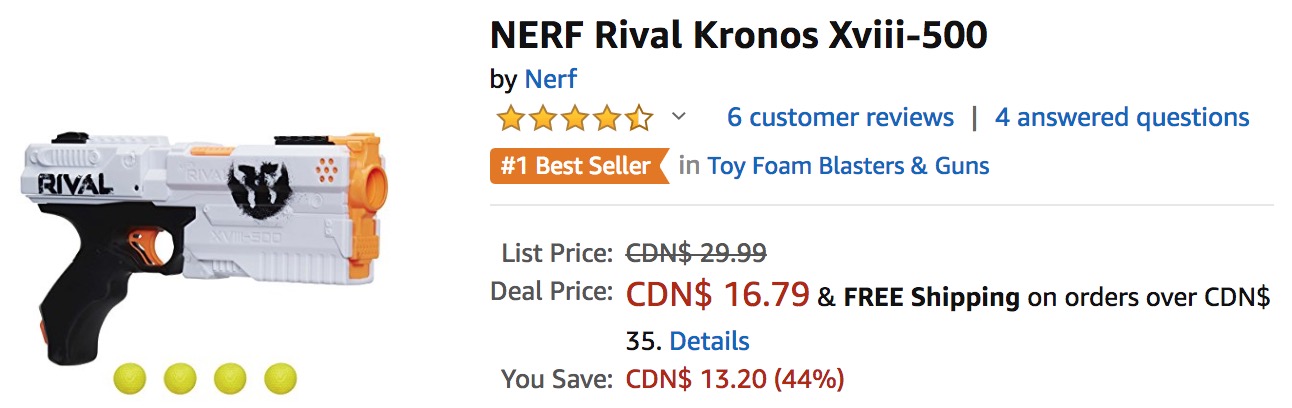Click the NERF Rival Kronos Xviii-500 title

[x=739, y=36]
